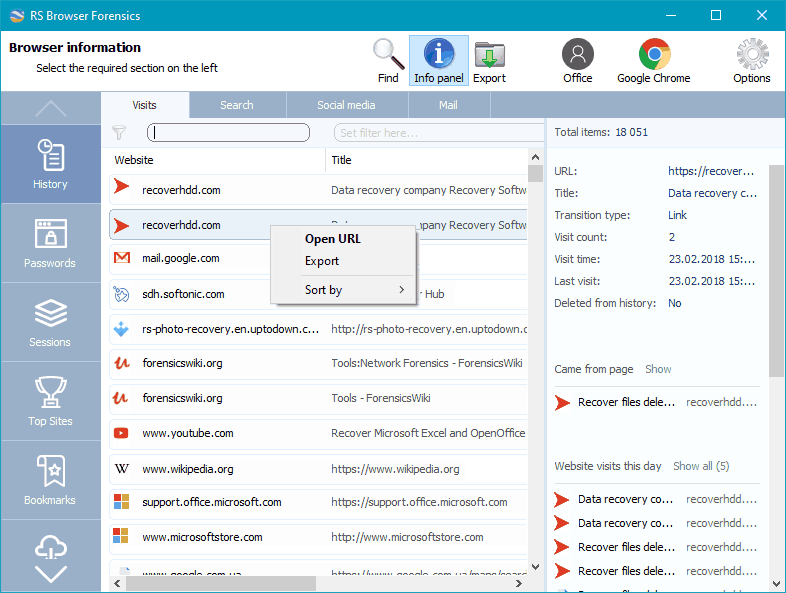Select the forensicswiki.org 'Tools - ForensicsWiki' row

(319, 399)
